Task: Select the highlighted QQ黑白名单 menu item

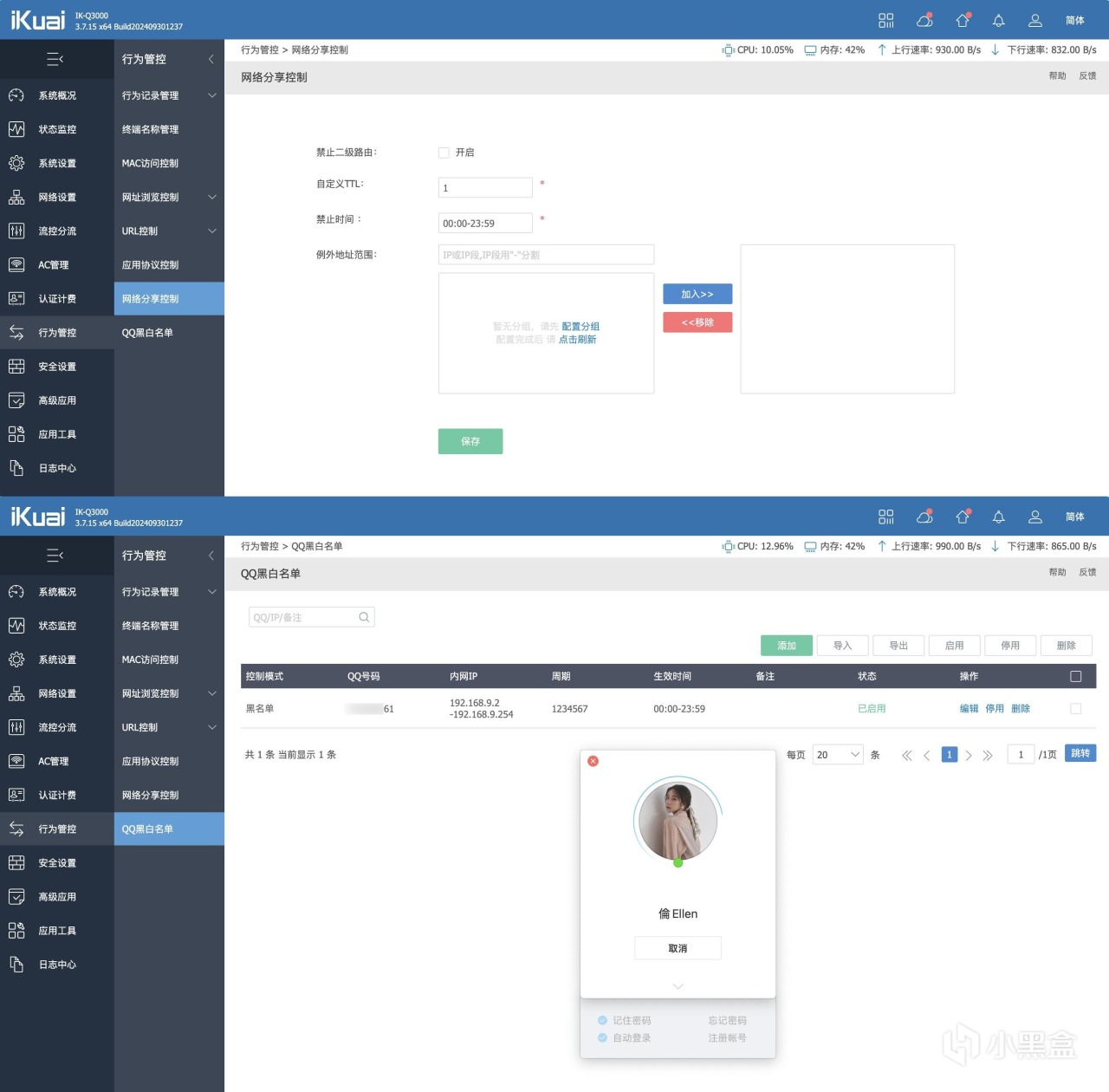Action: [169, 829]
